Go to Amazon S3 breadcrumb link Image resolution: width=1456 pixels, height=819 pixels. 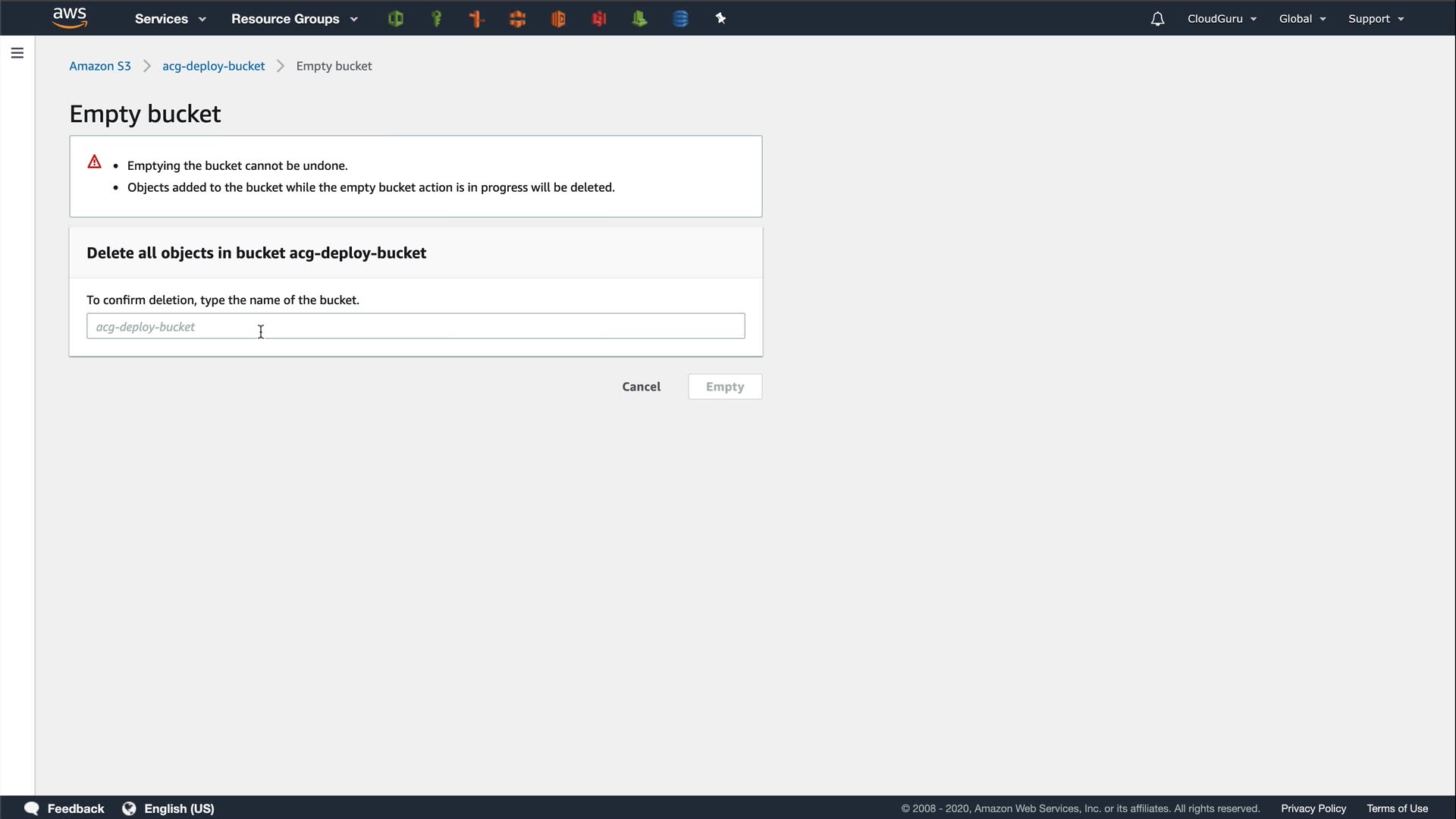[x=100, y=66]
